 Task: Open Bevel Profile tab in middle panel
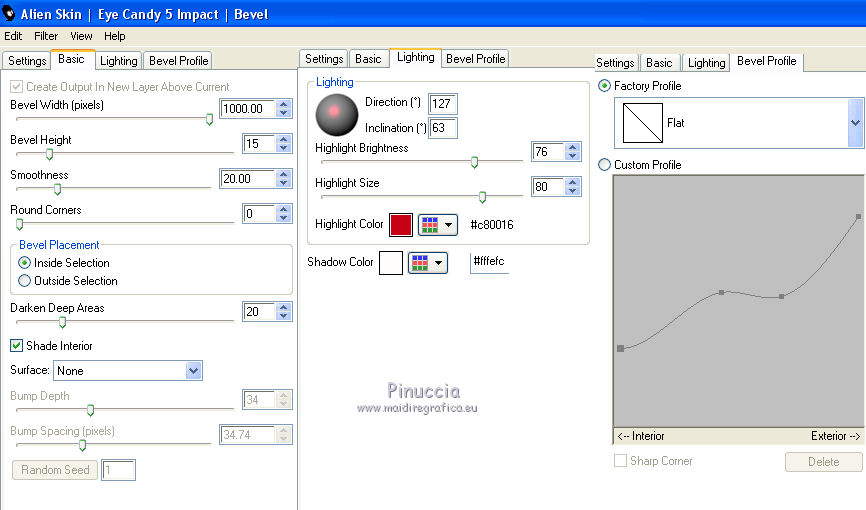(x=476, y=59)
